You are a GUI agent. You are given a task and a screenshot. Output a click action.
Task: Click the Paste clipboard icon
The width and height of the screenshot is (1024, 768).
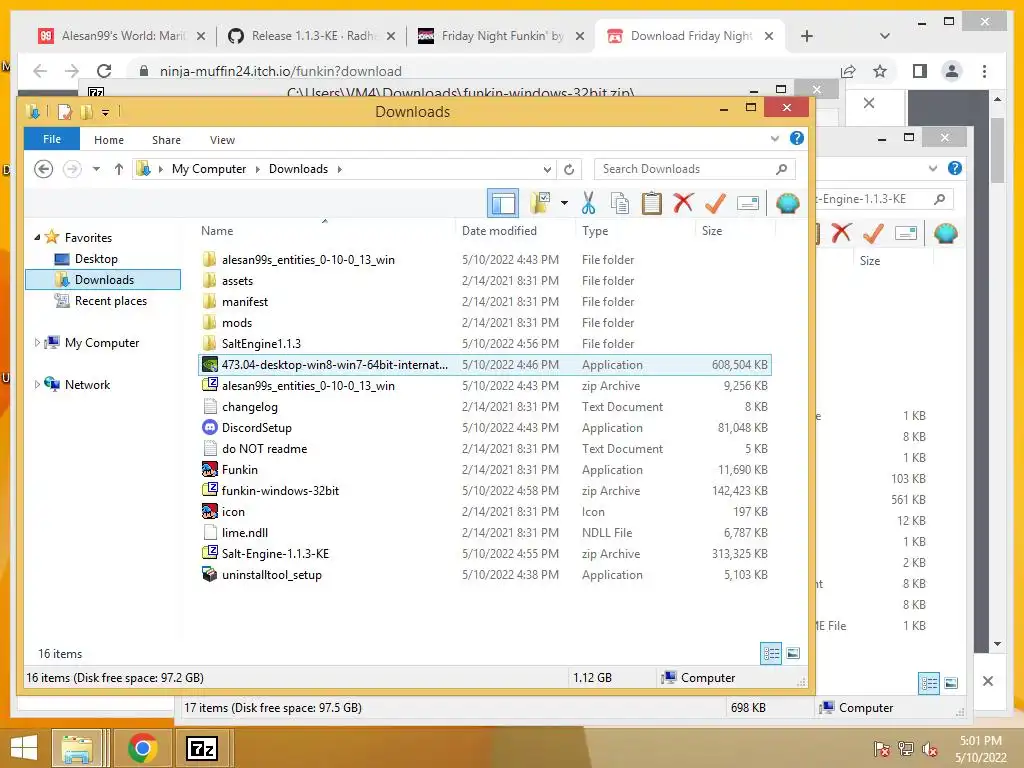651,204
